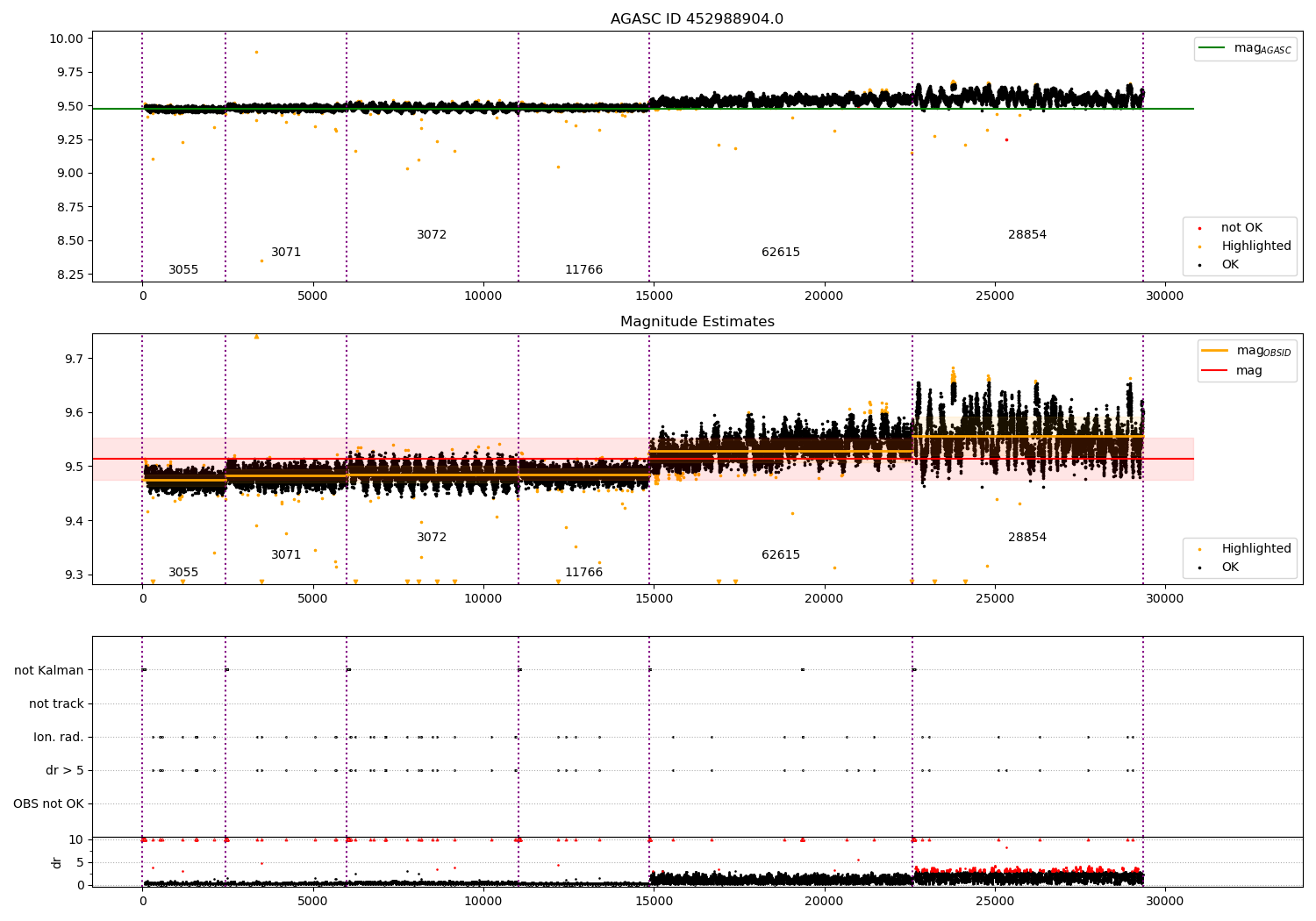Click the "9.75" y-axis tick label
This screenshot has height=921, width=1316.
coord(69,72)
